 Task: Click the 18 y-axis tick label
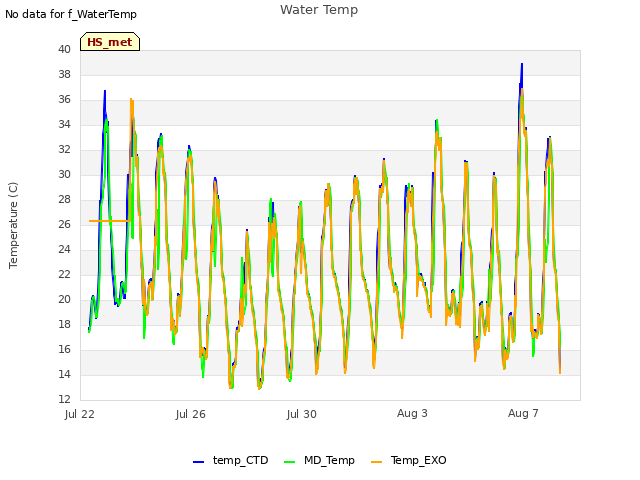pos(64,324)
